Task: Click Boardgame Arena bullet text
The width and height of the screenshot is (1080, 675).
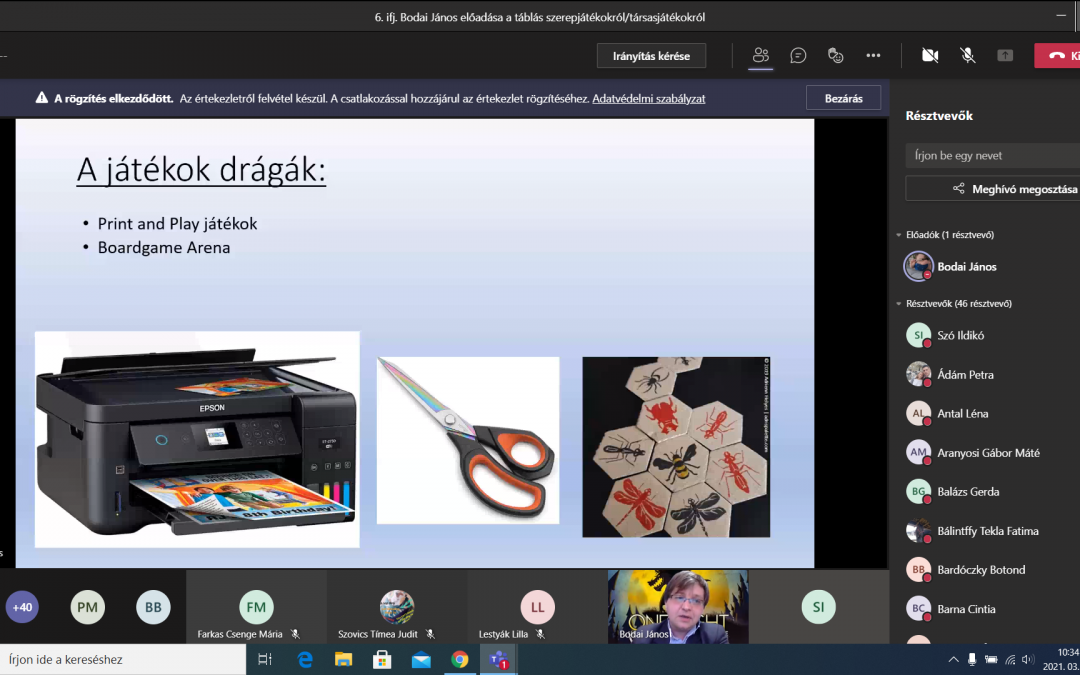Action: coord(164,247)
